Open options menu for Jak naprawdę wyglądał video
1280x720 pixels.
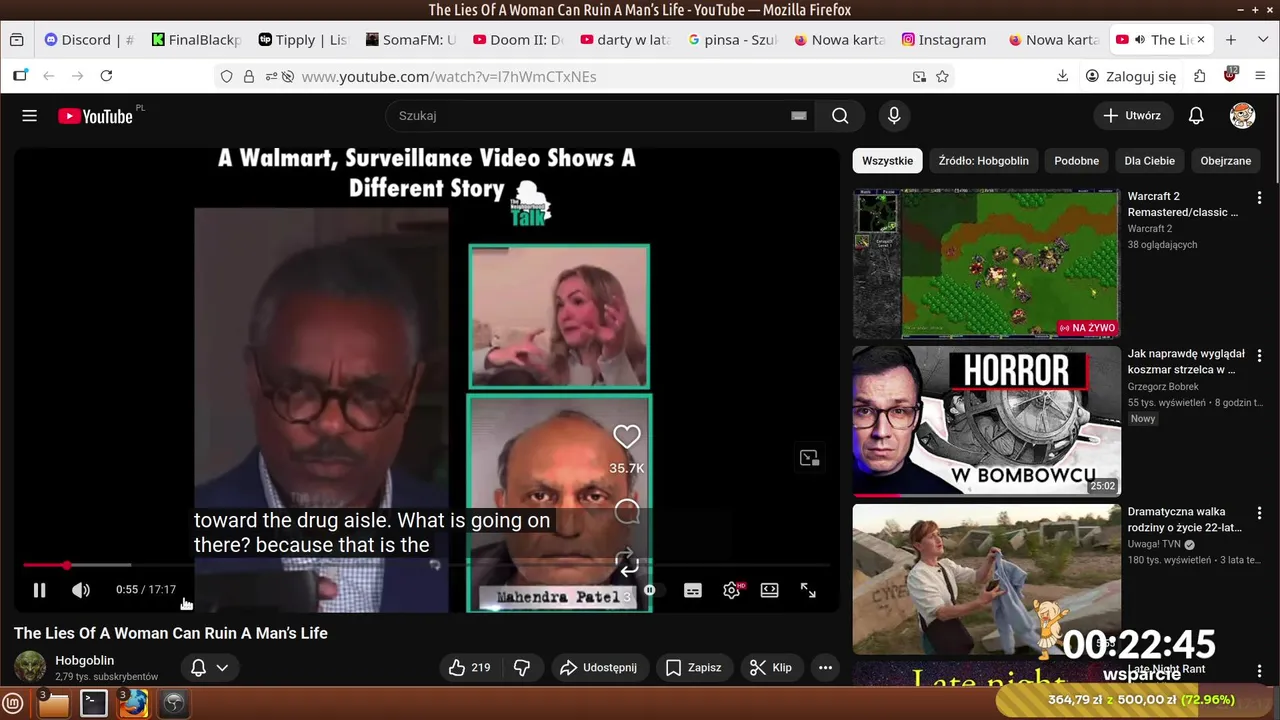[1259, 356]
